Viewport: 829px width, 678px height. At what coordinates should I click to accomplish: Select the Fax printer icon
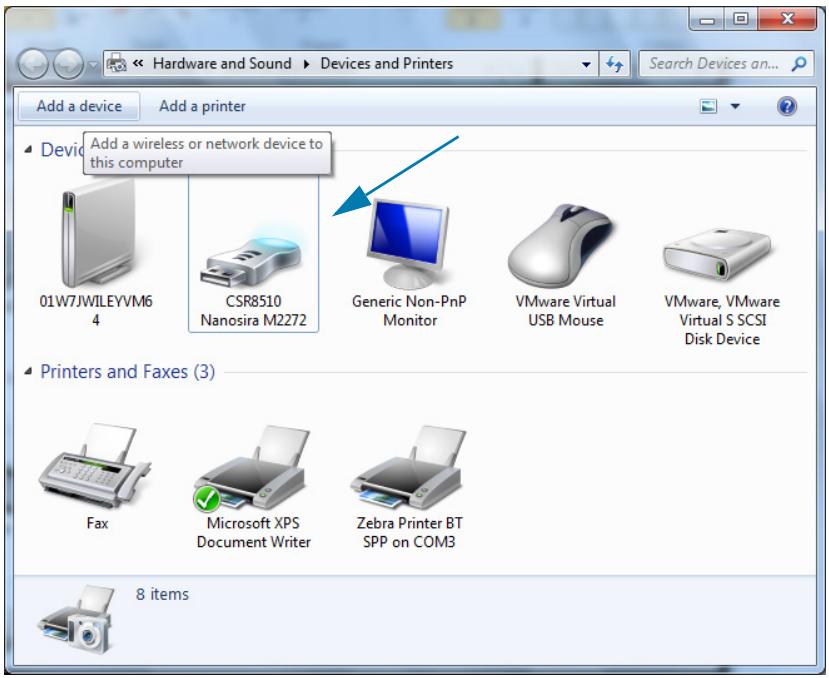(x=95, y=466)
